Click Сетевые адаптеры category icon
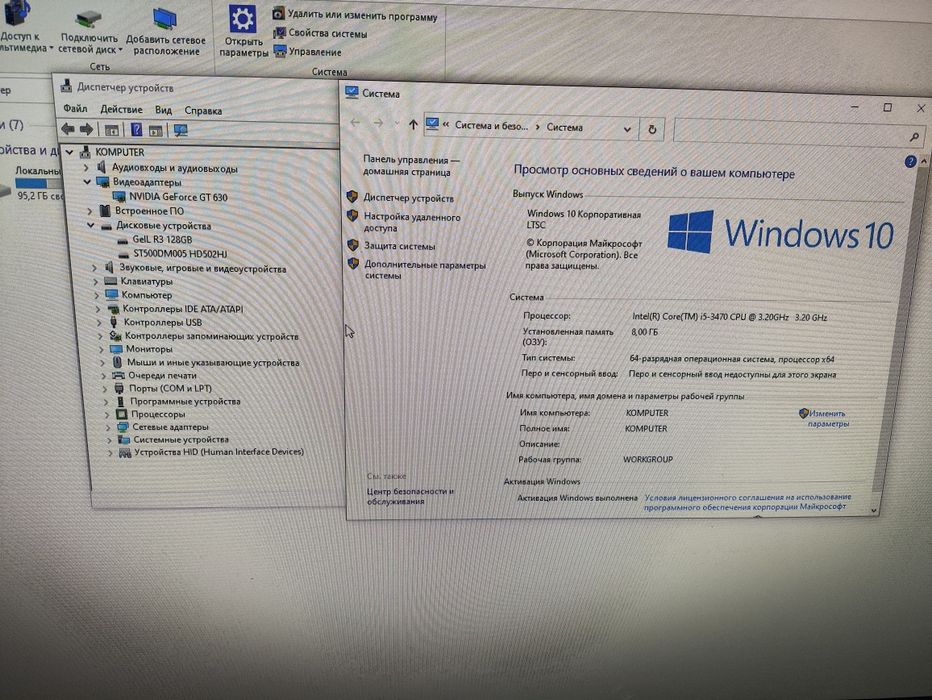 [123, 427]
